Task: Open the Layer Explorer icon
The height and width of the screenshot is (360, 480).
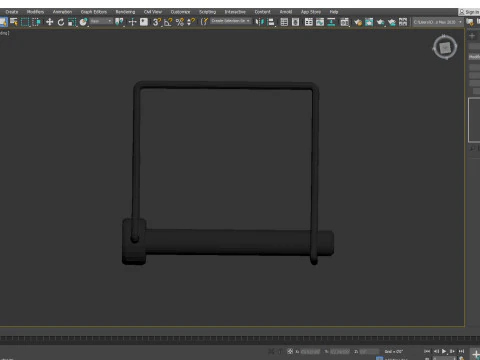Action: pyautogui.click(x=295, y=22)
